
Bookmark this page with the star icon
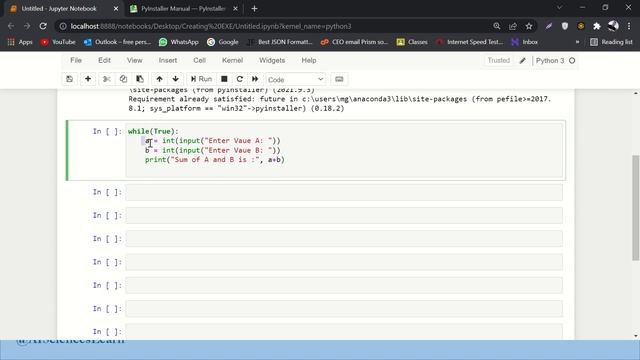(x=529, y=26)
